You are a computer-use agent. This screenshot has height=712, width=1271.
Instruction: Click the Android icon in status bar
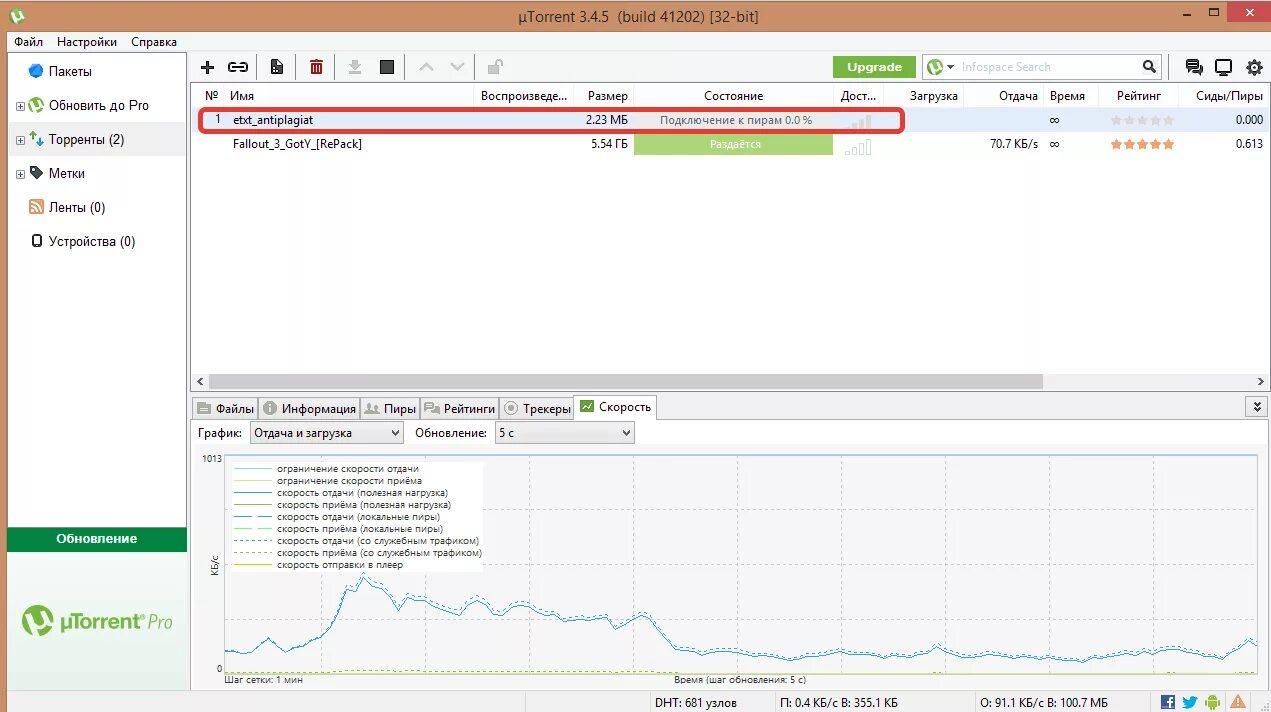[x=1213, y=702]
